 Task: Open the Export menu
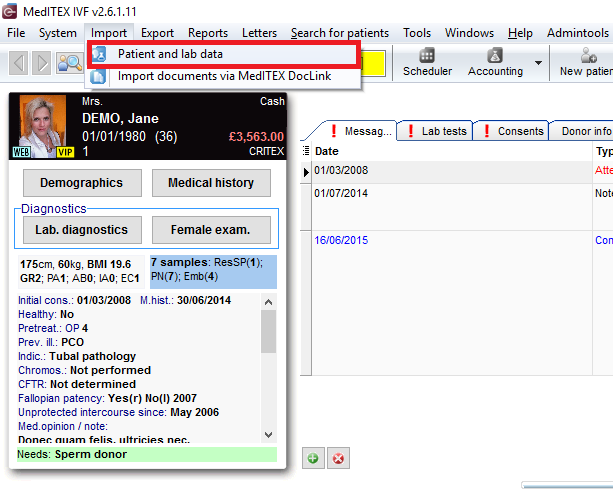[x=157, y=33]
